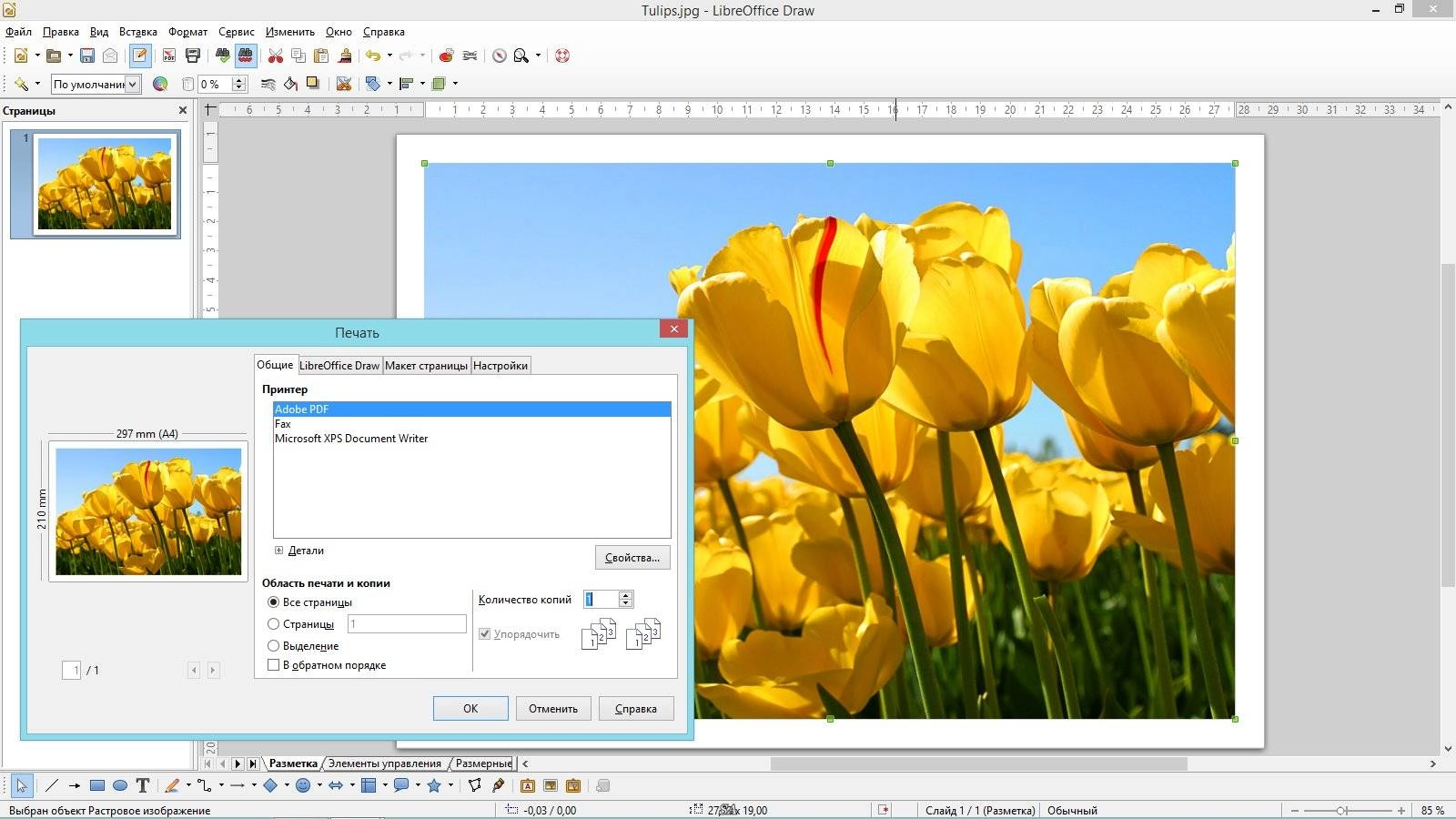Select the Pages radio button
1456x819 pixels.
click(273, 624)
